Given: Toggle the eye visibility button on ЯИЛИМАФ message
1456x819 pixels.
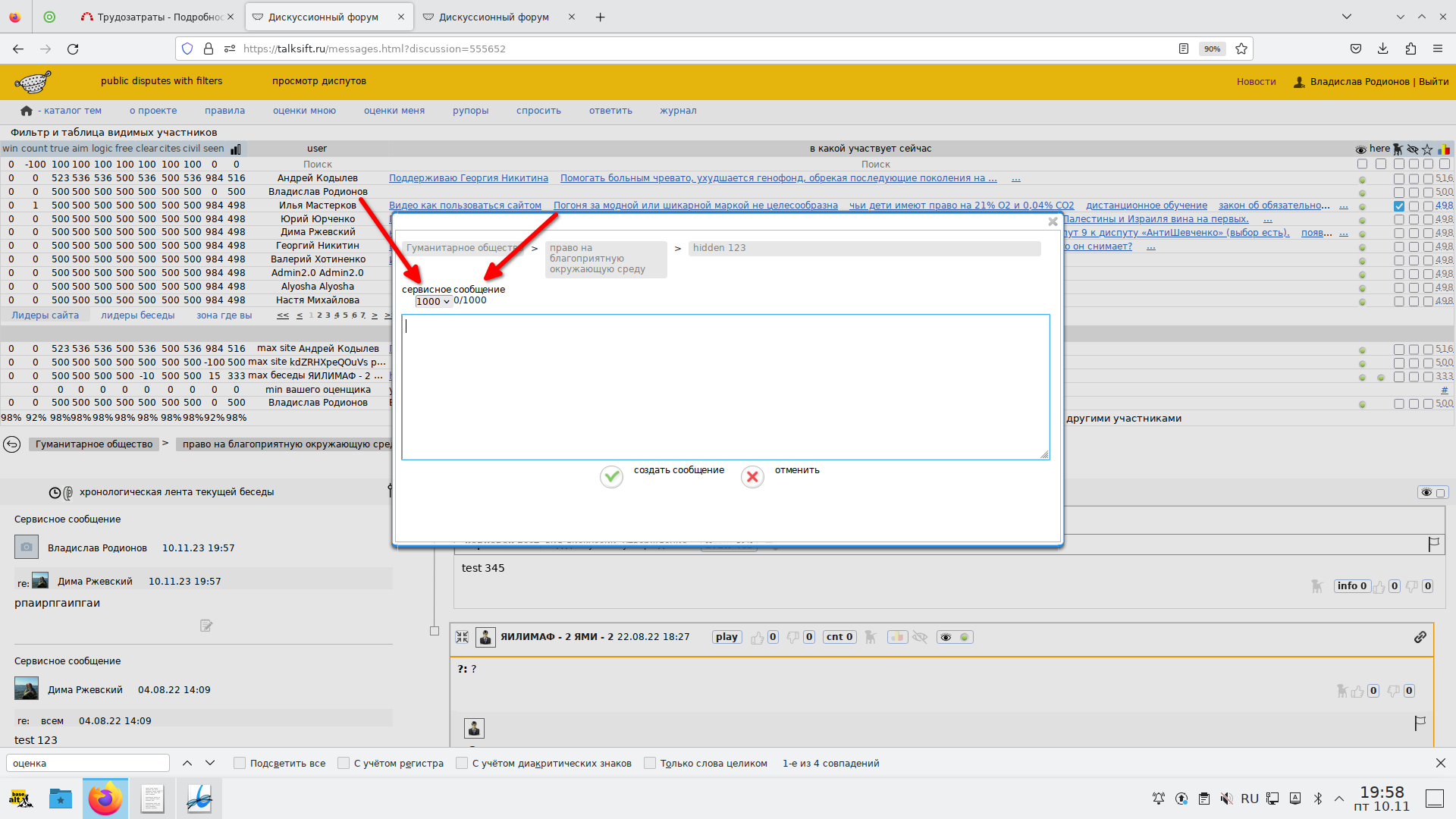Looking at the screenshot, I should (954, 637).
